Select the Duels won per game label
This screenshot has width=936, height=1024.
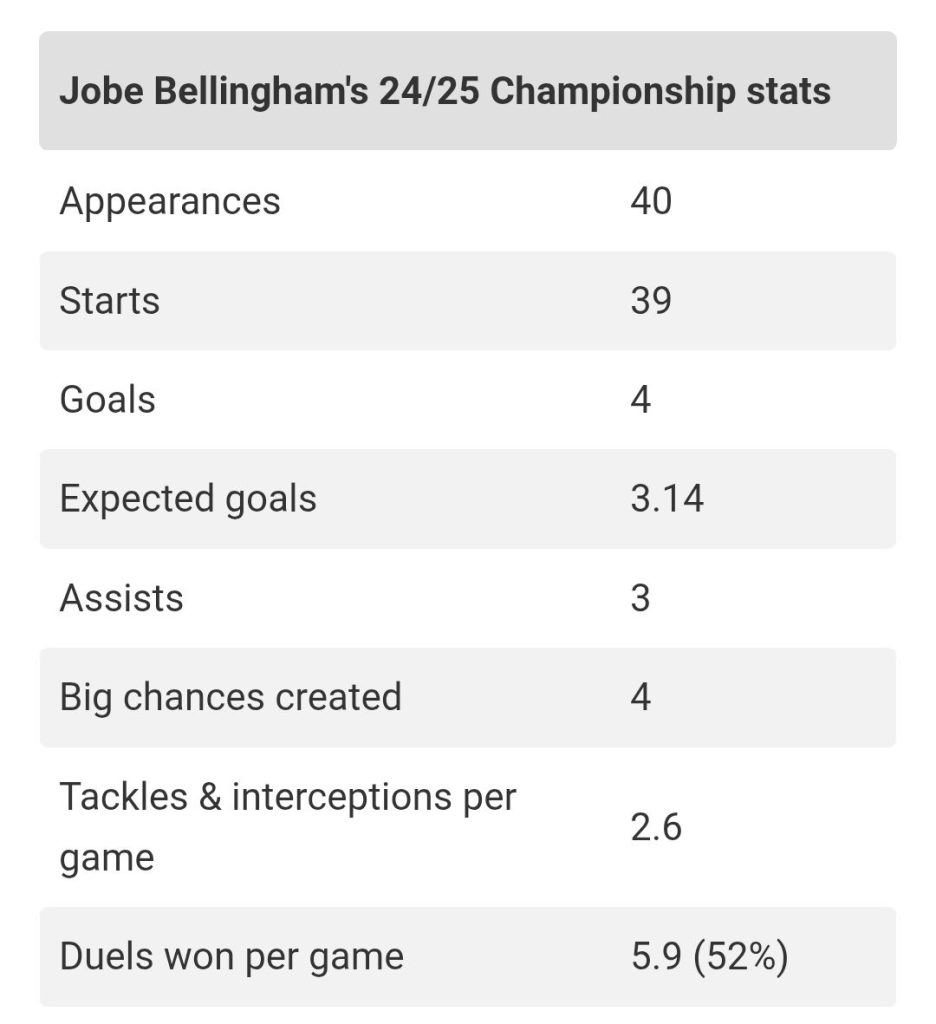coord(232,957)
